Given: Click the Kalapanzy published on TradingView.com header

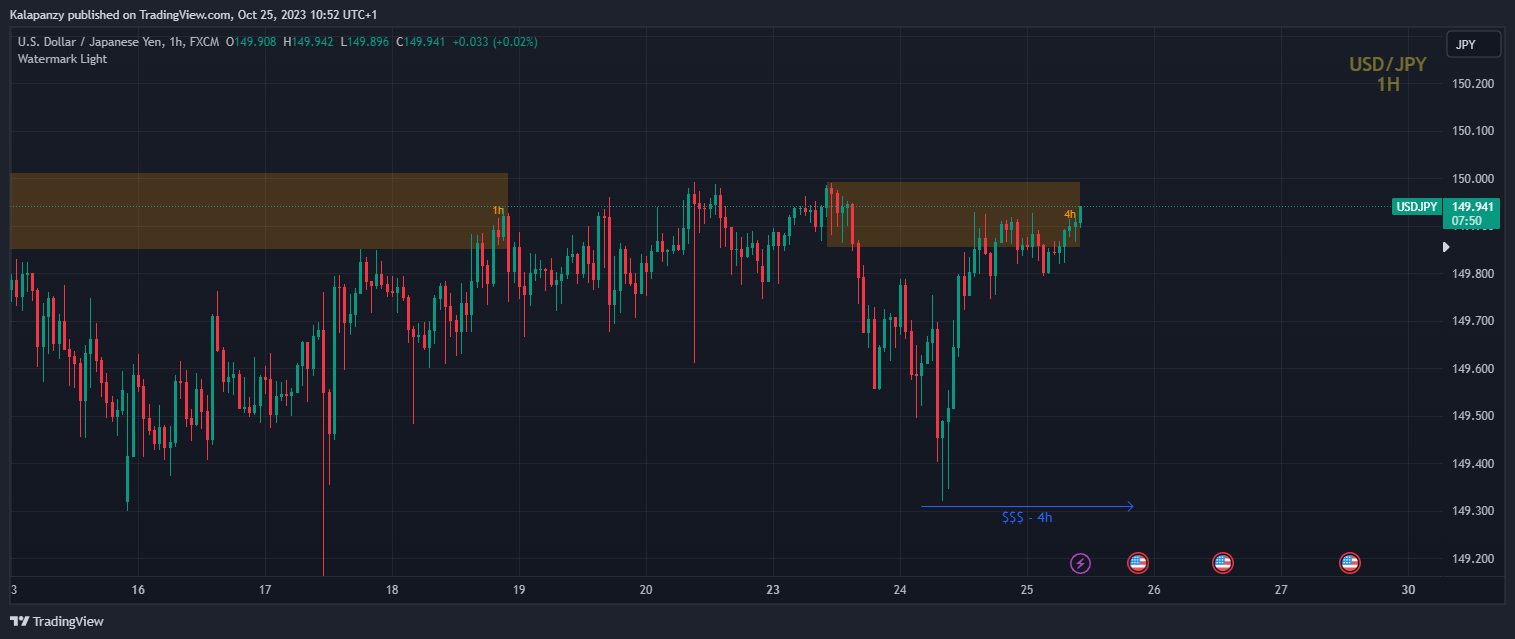Looking at the screenshot, I should pyautogui.click(x=194, y=15).
